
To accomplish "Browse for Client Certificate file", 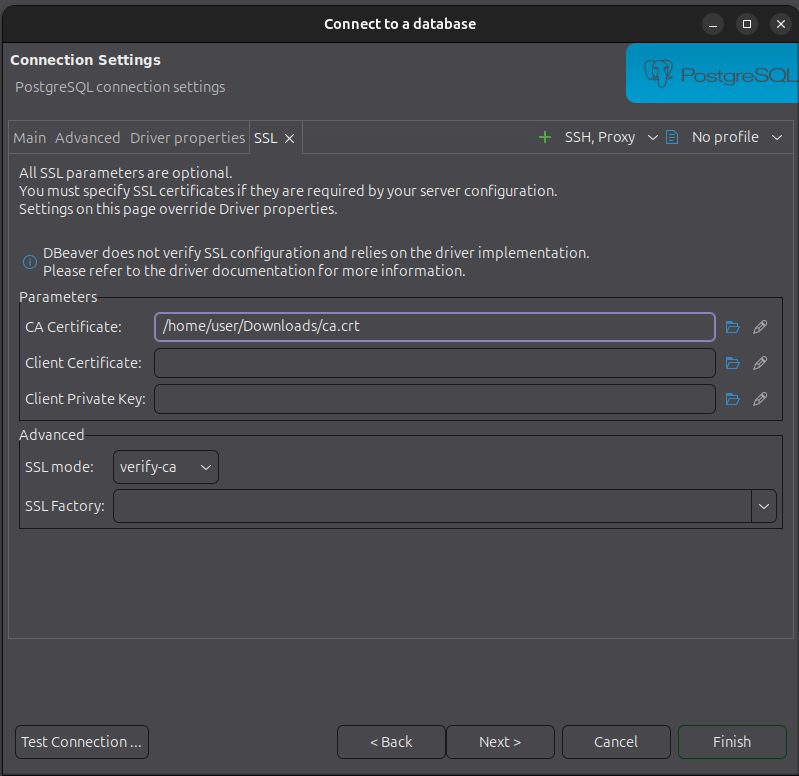I will pyautogui.click(x=732, y=363).
